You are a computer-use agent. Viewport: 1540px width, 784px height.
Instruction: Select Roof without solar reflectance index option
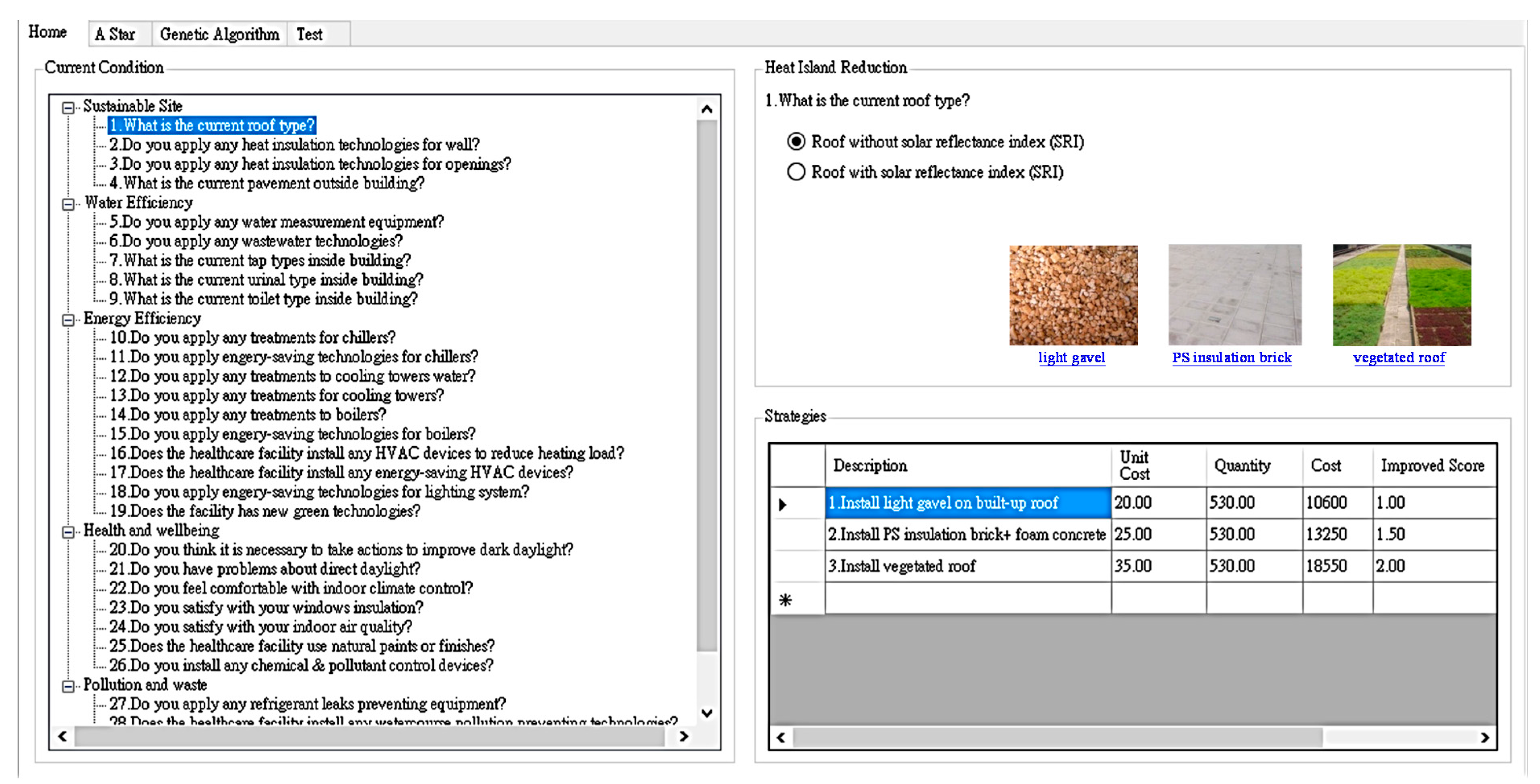[796, 142]
